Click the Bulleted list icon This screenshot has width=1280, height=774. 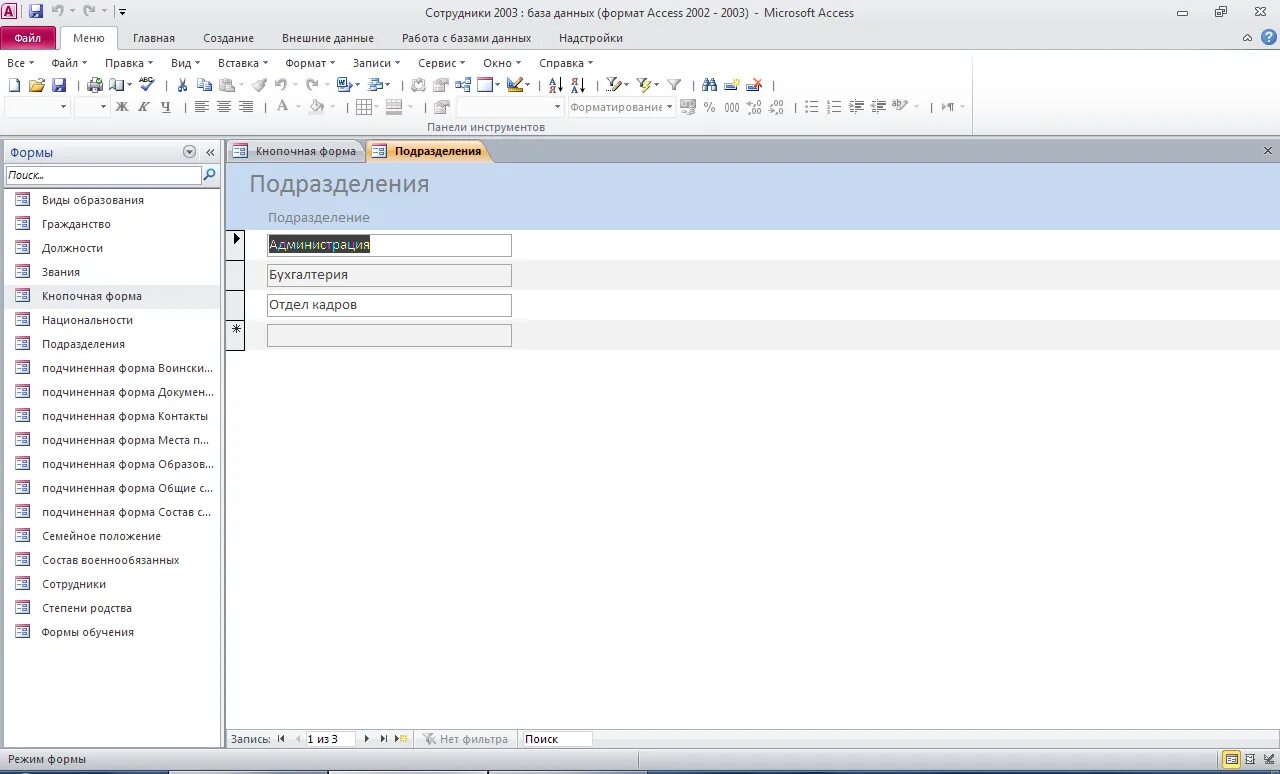[x=811, y=107]
